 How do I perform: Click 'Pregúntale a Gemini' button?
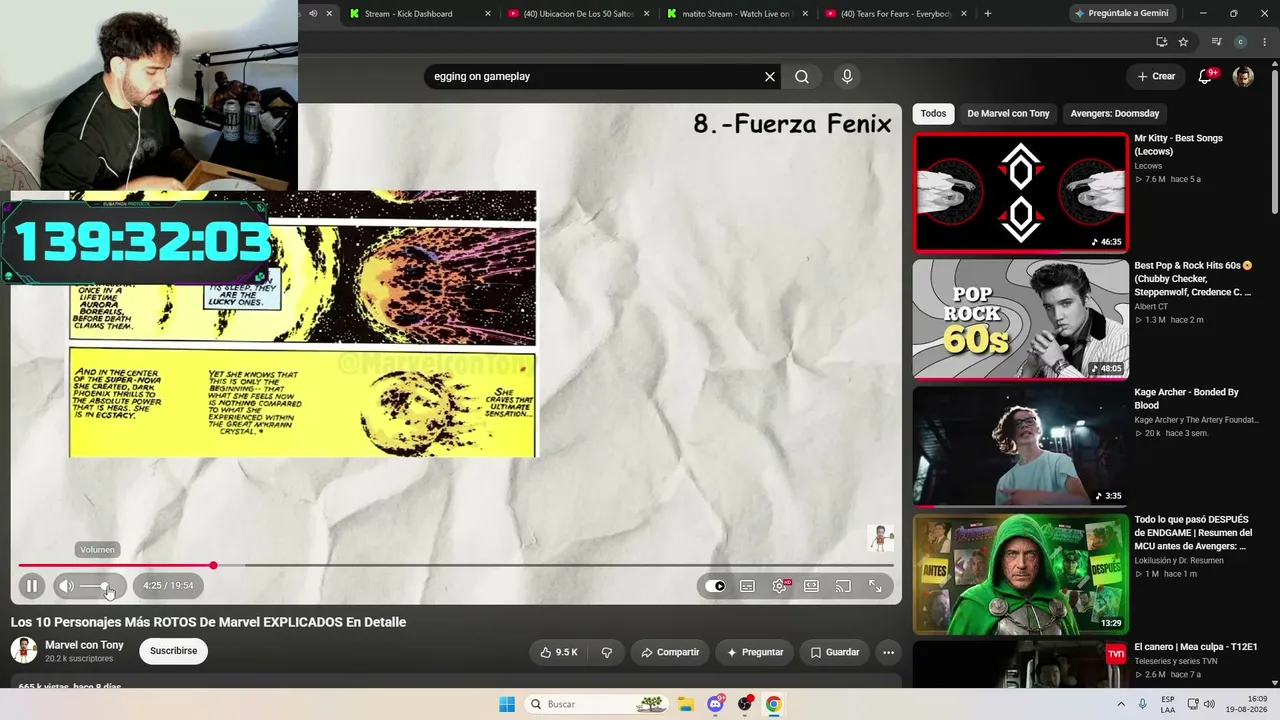pos(1120,14)
